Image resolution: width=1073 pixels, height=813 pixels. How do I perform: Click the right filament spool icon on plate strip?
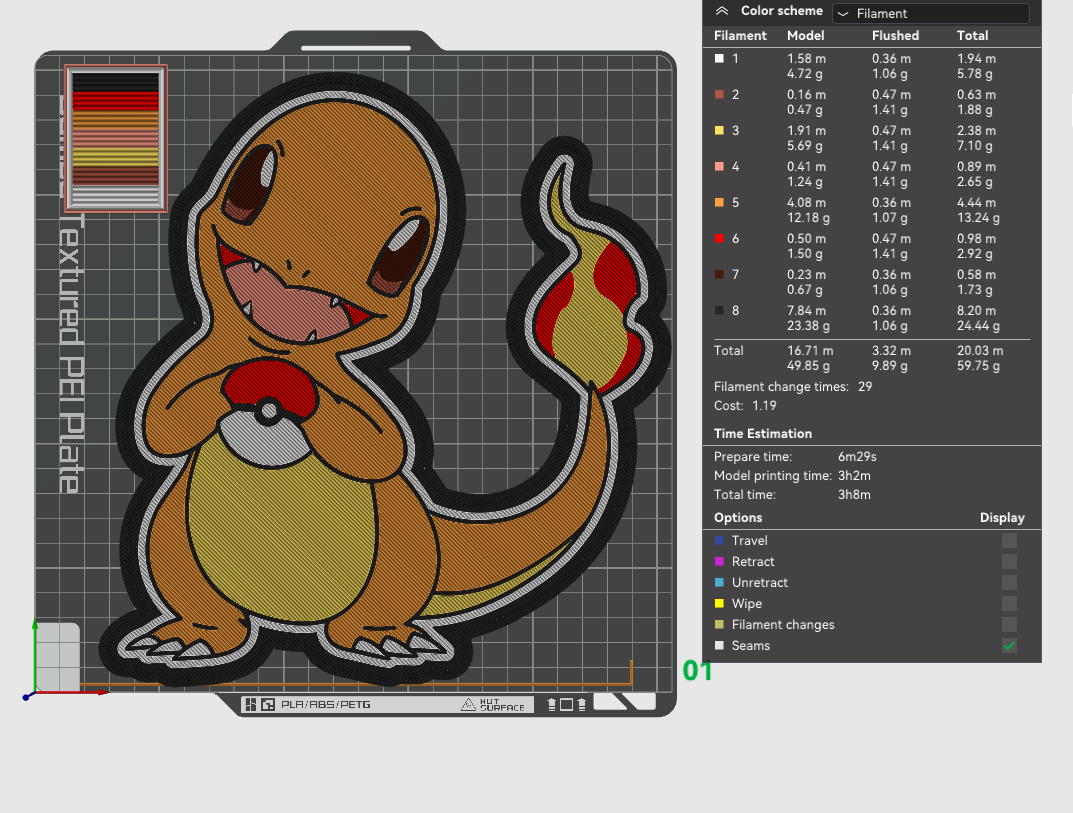(582, 704)
